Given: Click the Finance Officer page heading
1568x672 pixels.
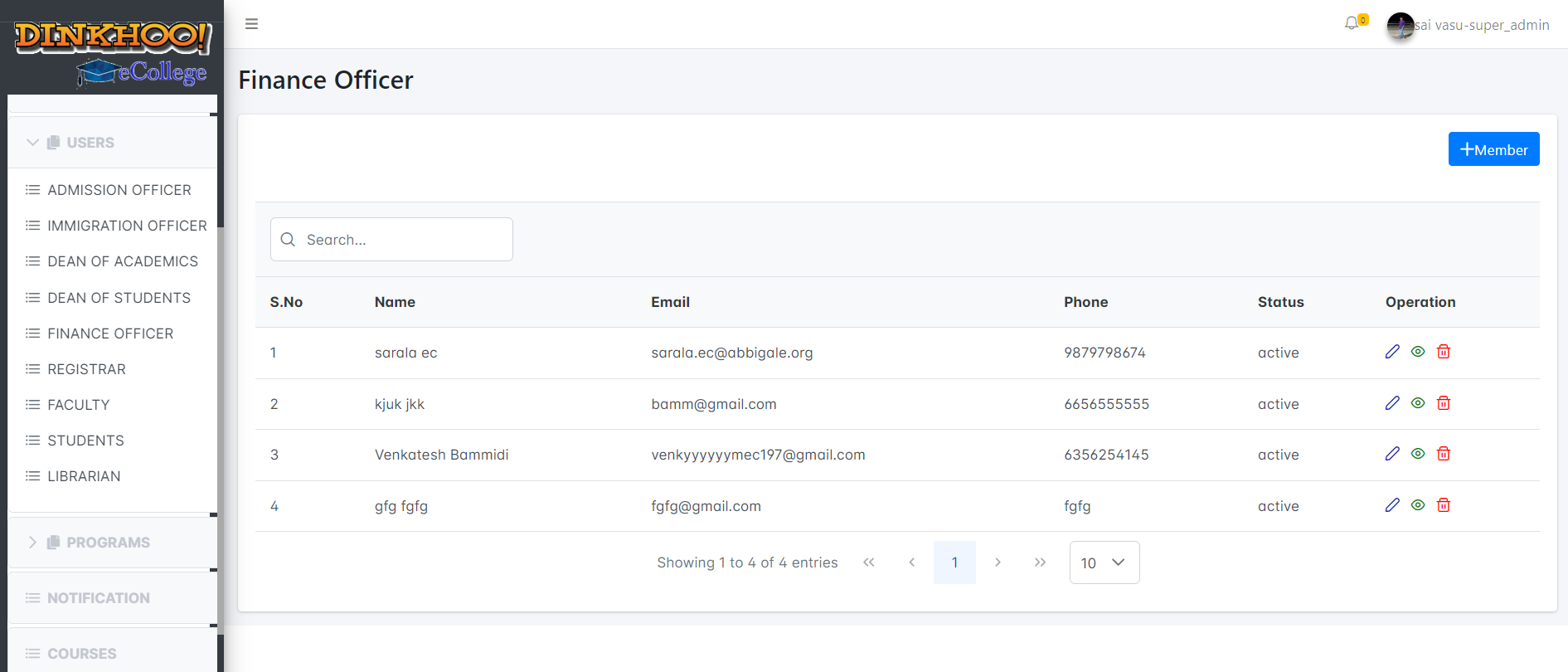Looking at the screenshot, I should pos(326,80).
